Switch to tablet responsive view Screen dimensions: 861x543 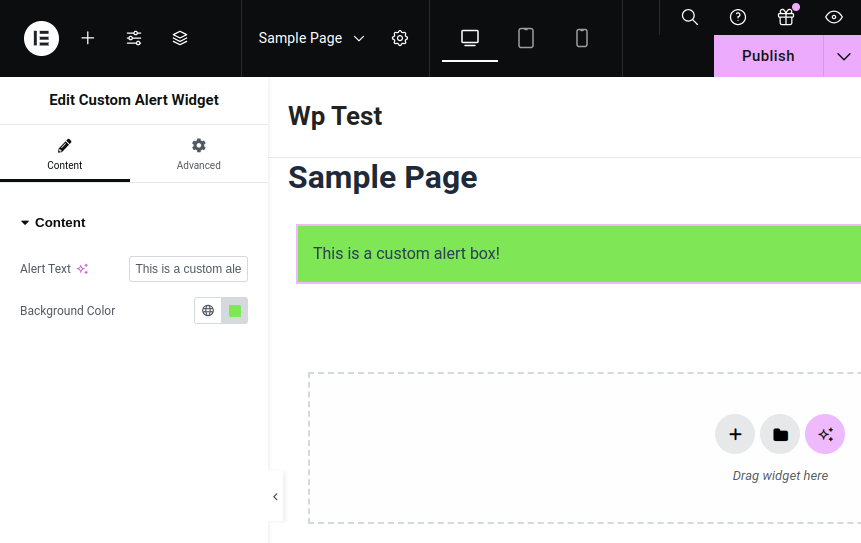[526, 38]
